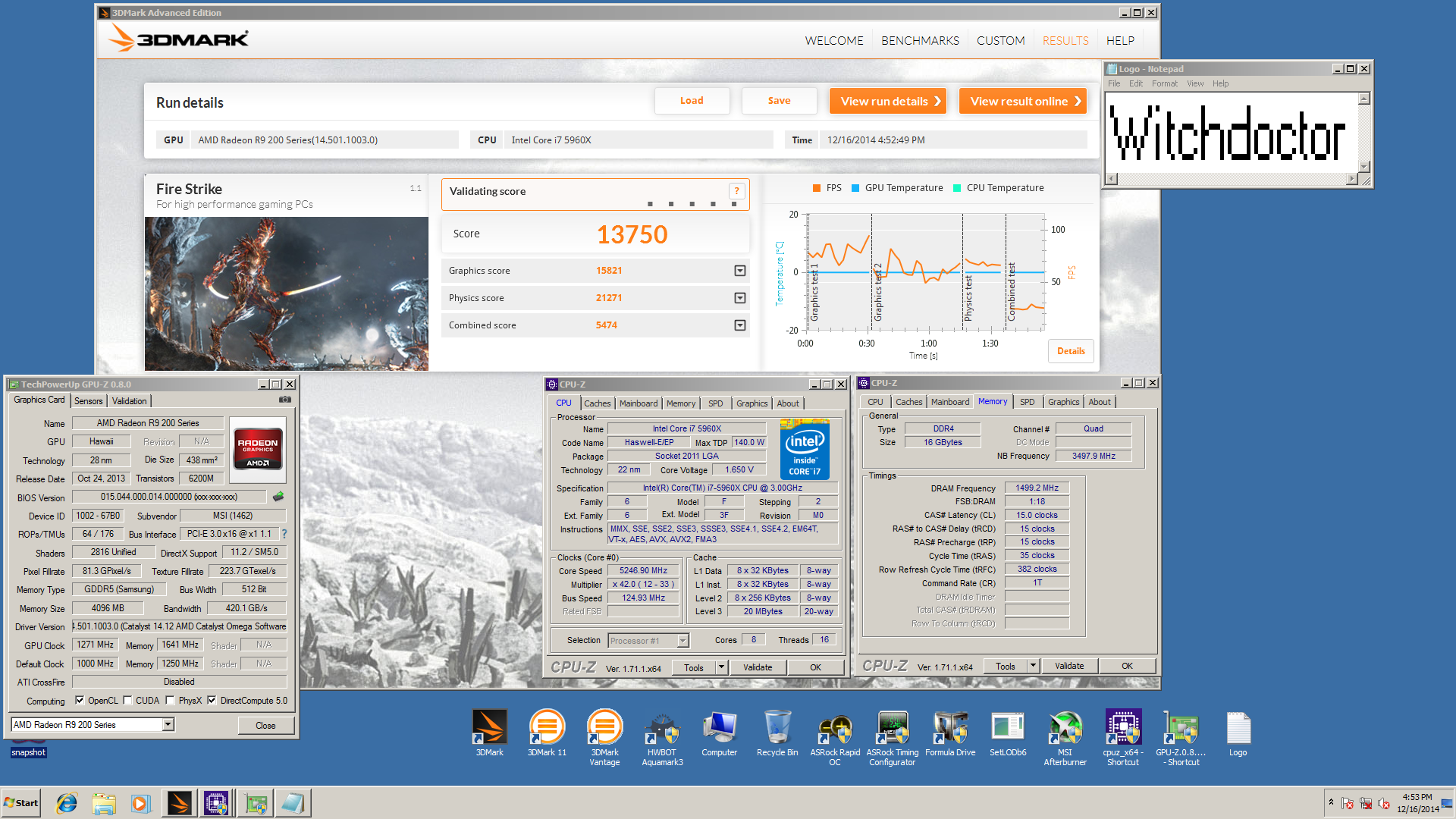Open the SetLODb6 desktop icon

coord(1008,733)
